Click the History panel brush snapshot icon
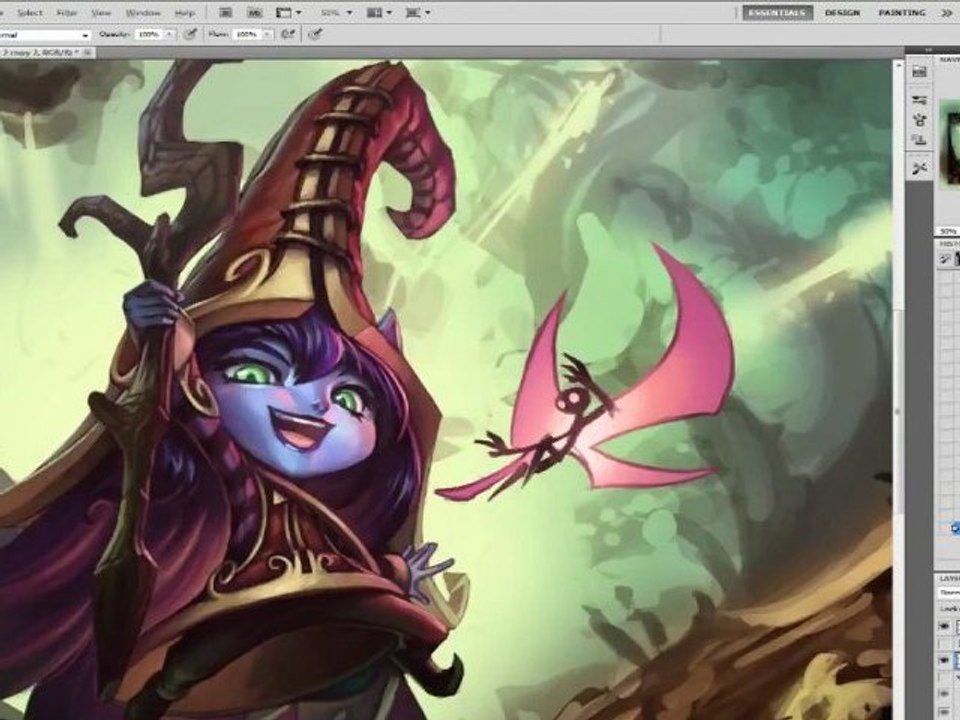The image size is (960, 720). coord(945,260)
